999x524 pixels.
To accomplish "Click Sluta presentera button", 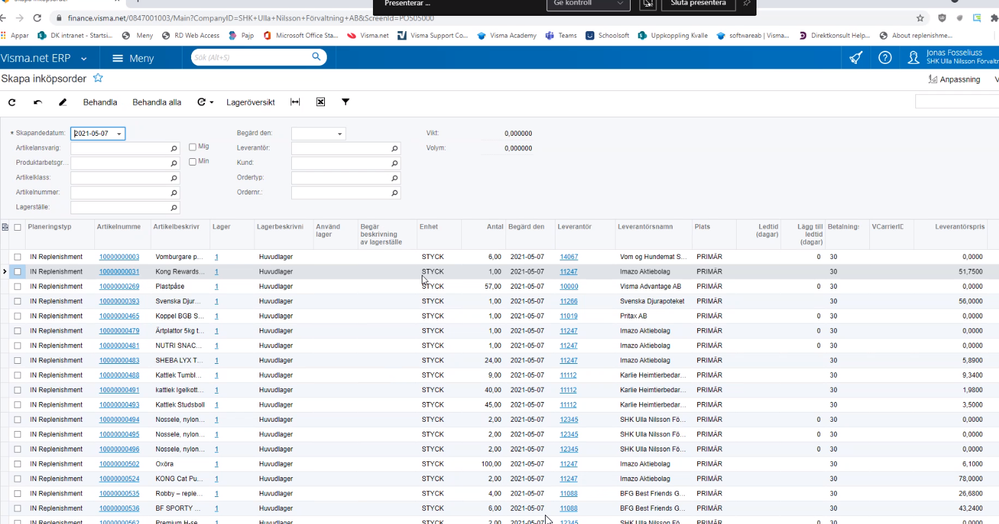I will tap(698, 4).
